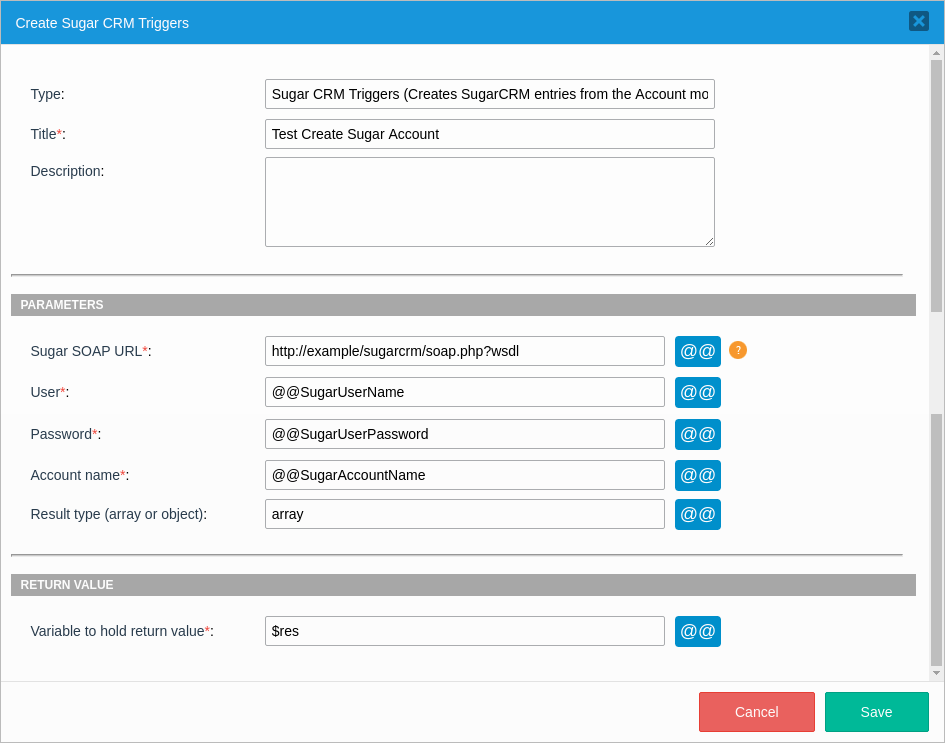
Task: Click the scrollbar down arrow
Action: pos(936,673)
